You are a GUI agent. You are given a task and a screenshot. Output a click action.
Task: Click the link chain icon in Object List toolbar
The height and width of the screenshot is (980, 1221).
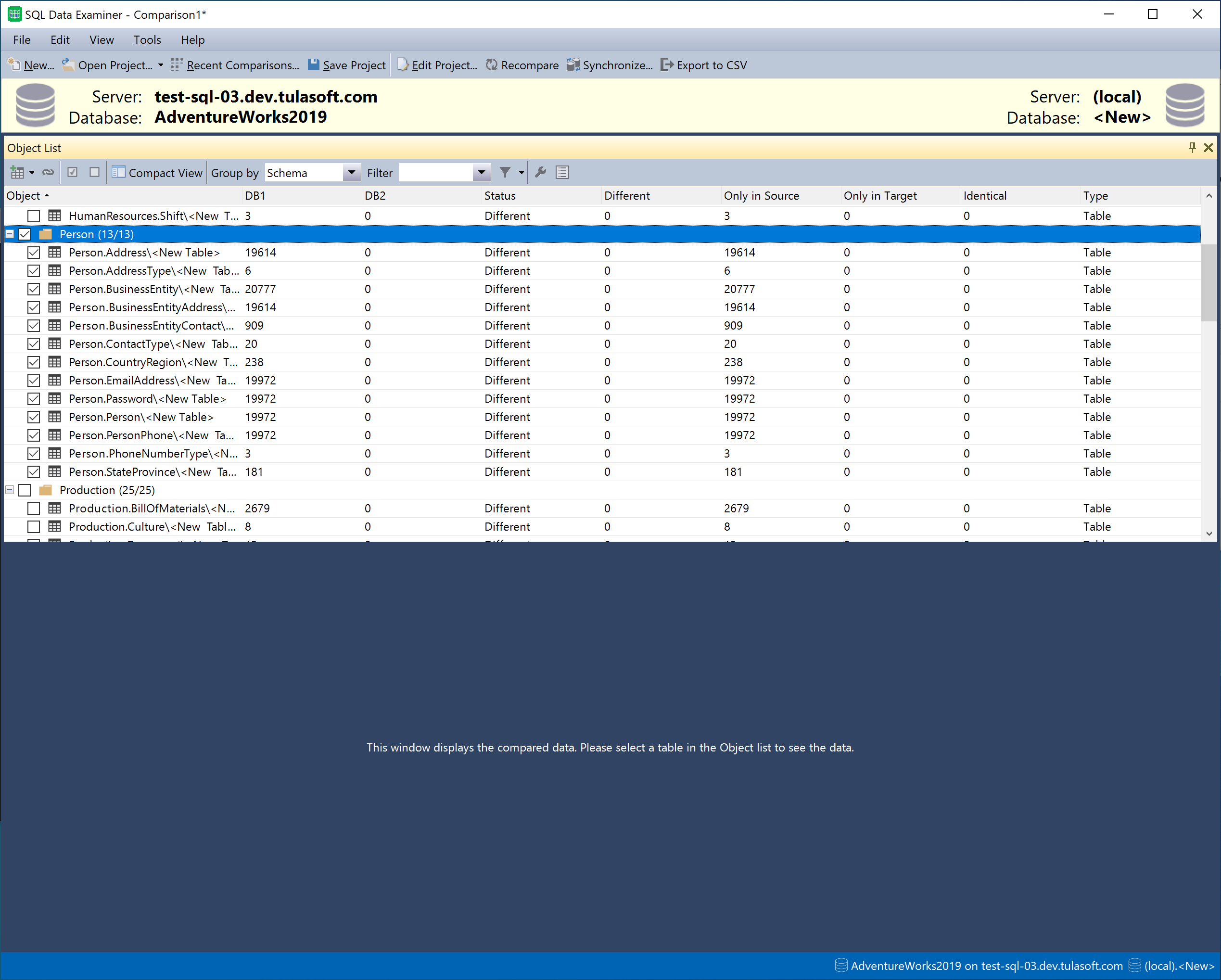click(x=48, y=172)
